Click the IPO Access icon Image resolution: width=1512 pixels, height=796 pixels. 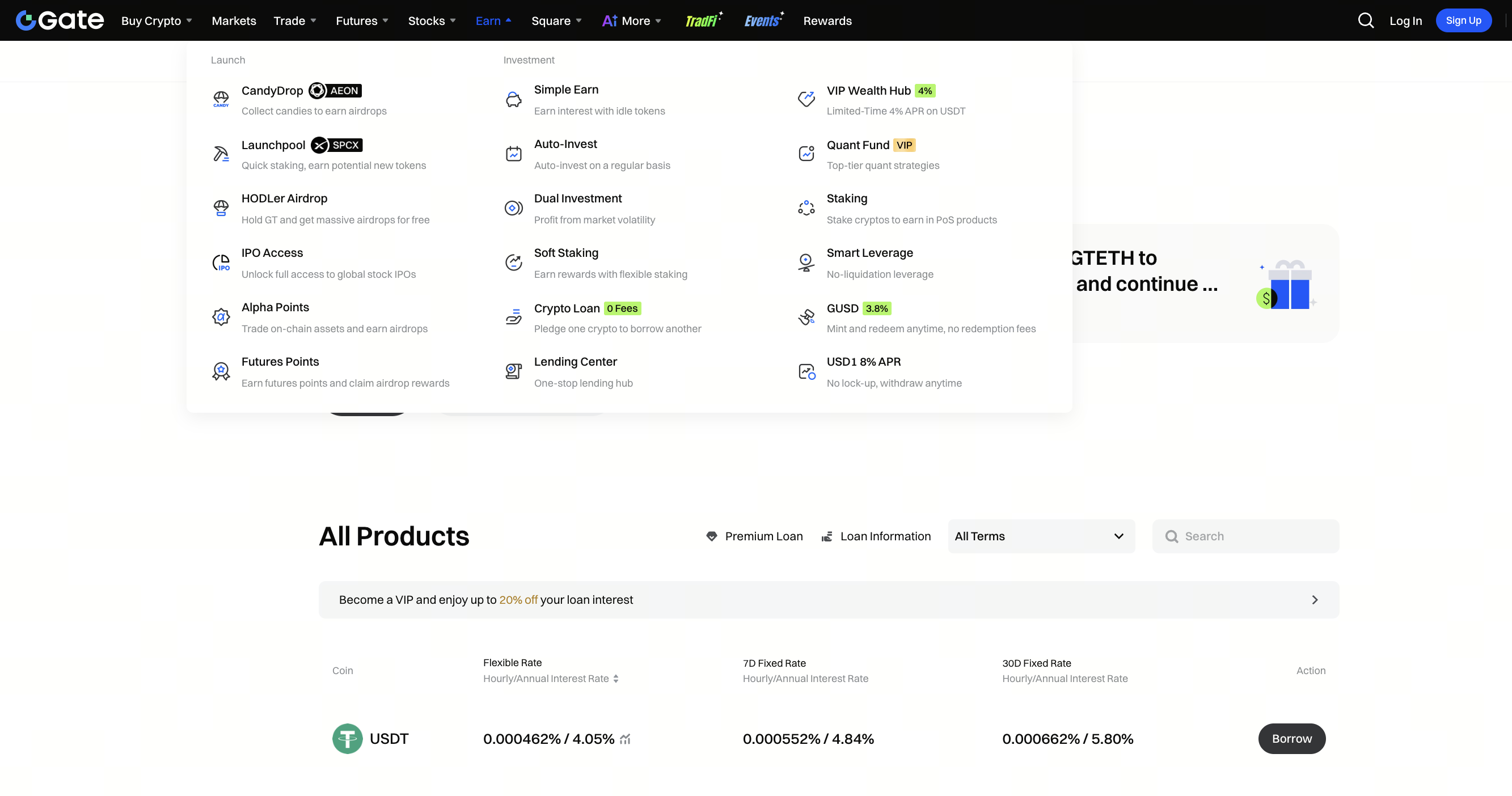221,262
